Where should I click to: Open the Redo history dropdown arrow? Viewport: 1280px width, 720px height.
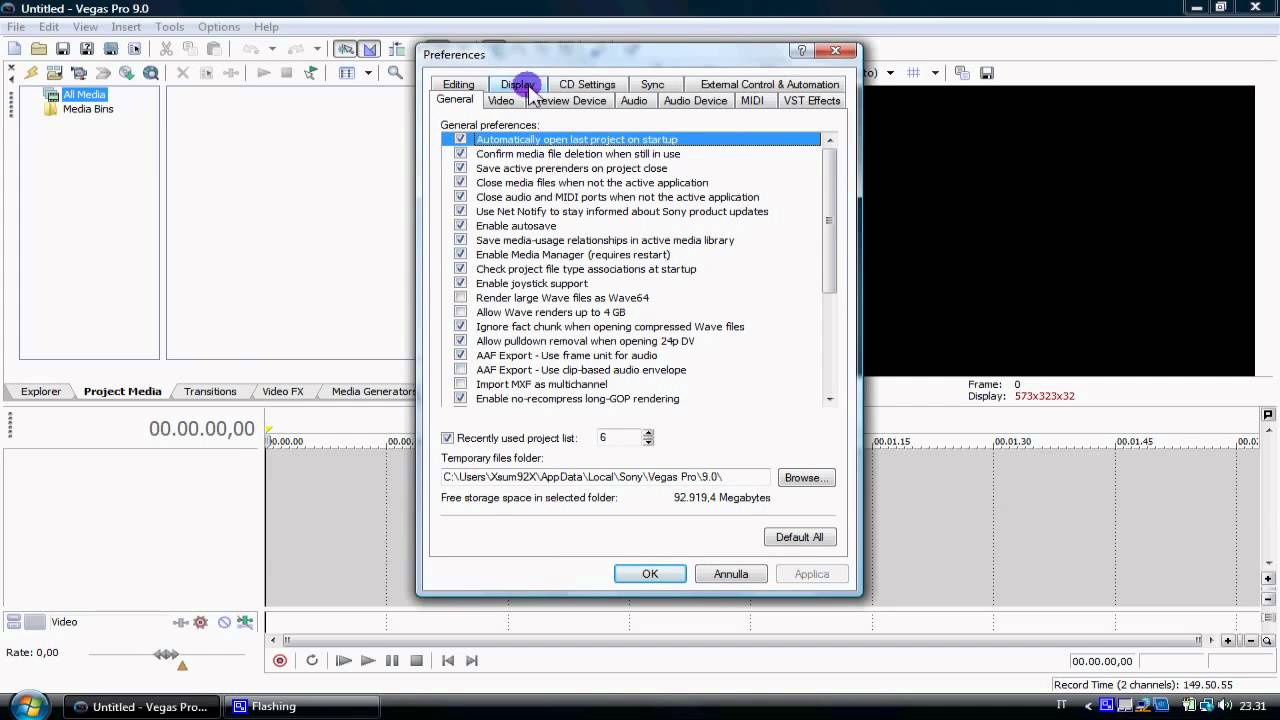click(318, 48)
